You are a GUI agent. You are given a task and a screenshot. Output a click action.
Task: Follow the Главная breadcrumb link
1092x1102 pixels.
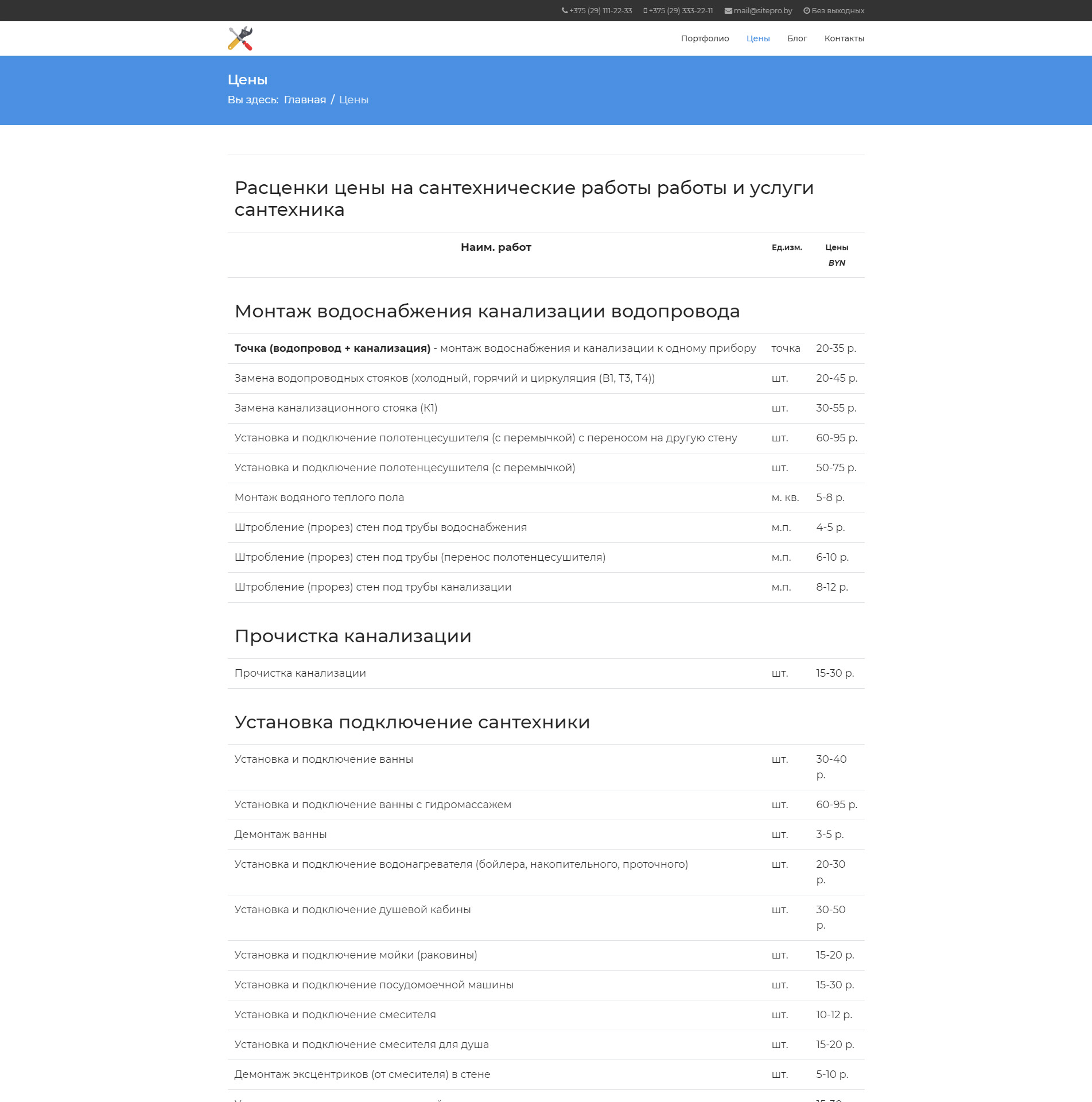click(305, 100)
